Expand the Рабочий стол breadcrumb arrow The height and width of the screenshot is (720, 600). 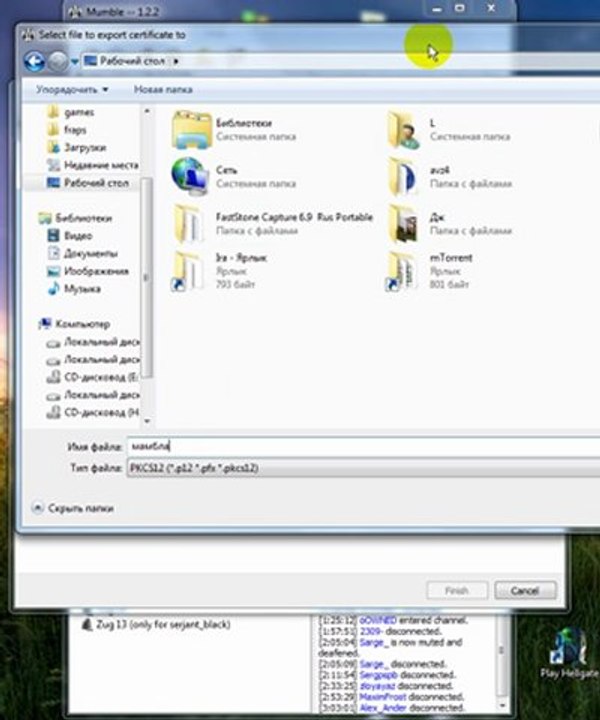click(176, 61)
